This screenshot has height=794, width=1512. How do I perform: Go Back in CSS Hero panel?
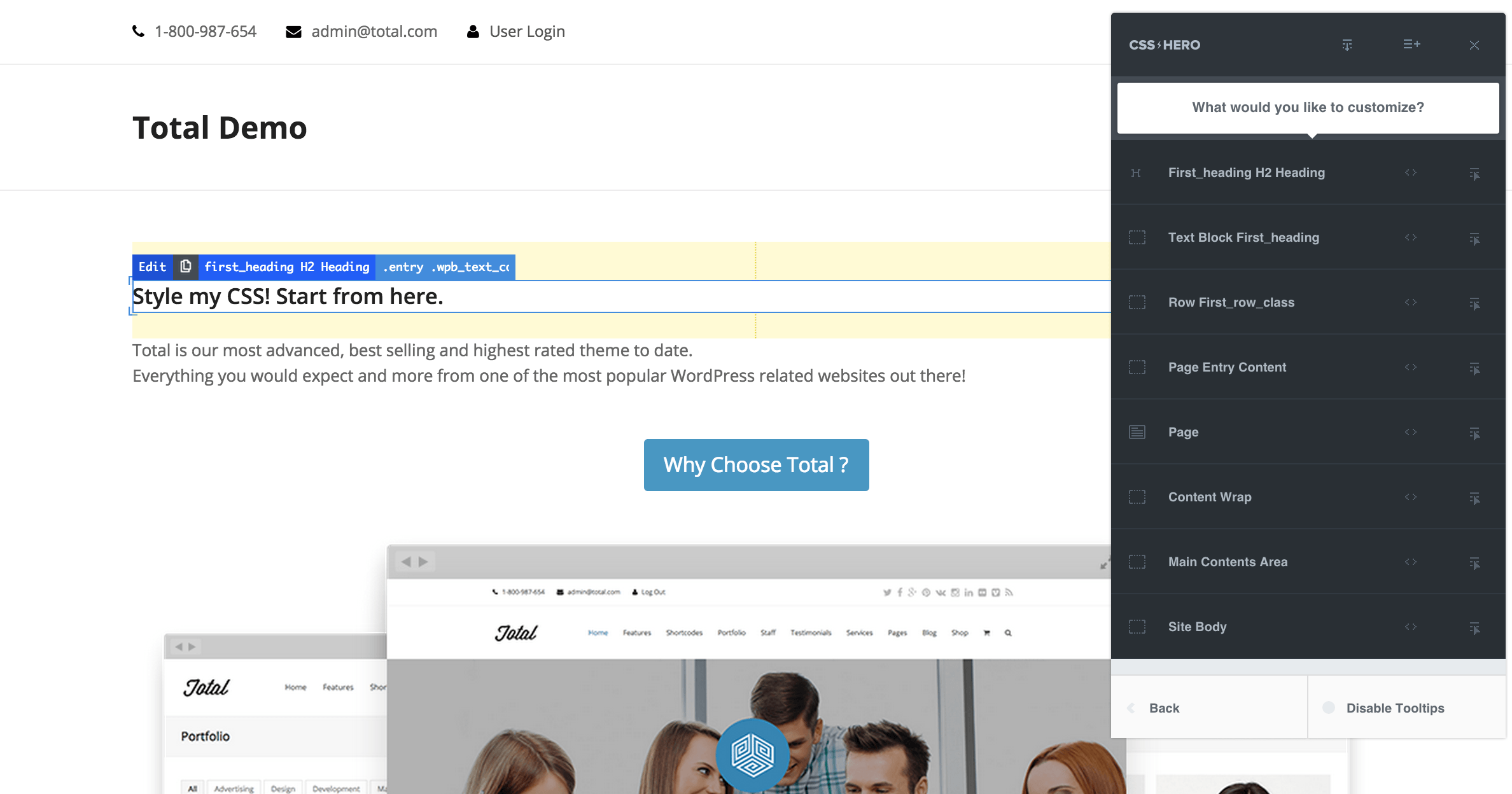click(1209, 707)
